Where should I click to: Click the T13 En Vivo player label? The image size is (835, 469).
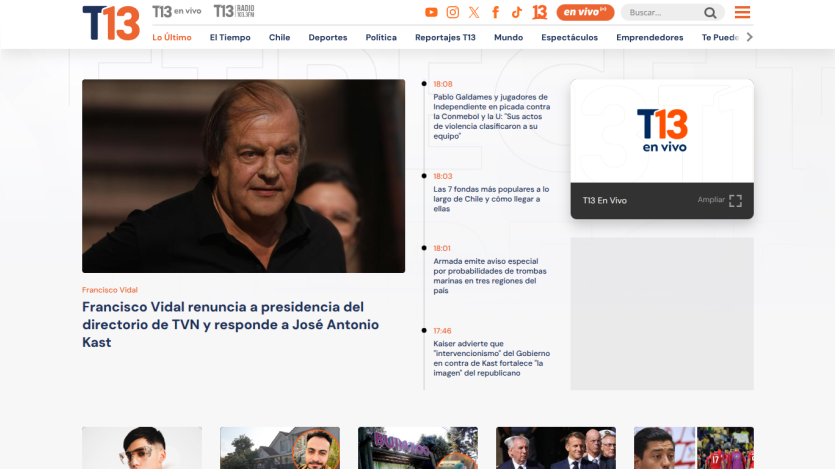click(x=604, y=201)
